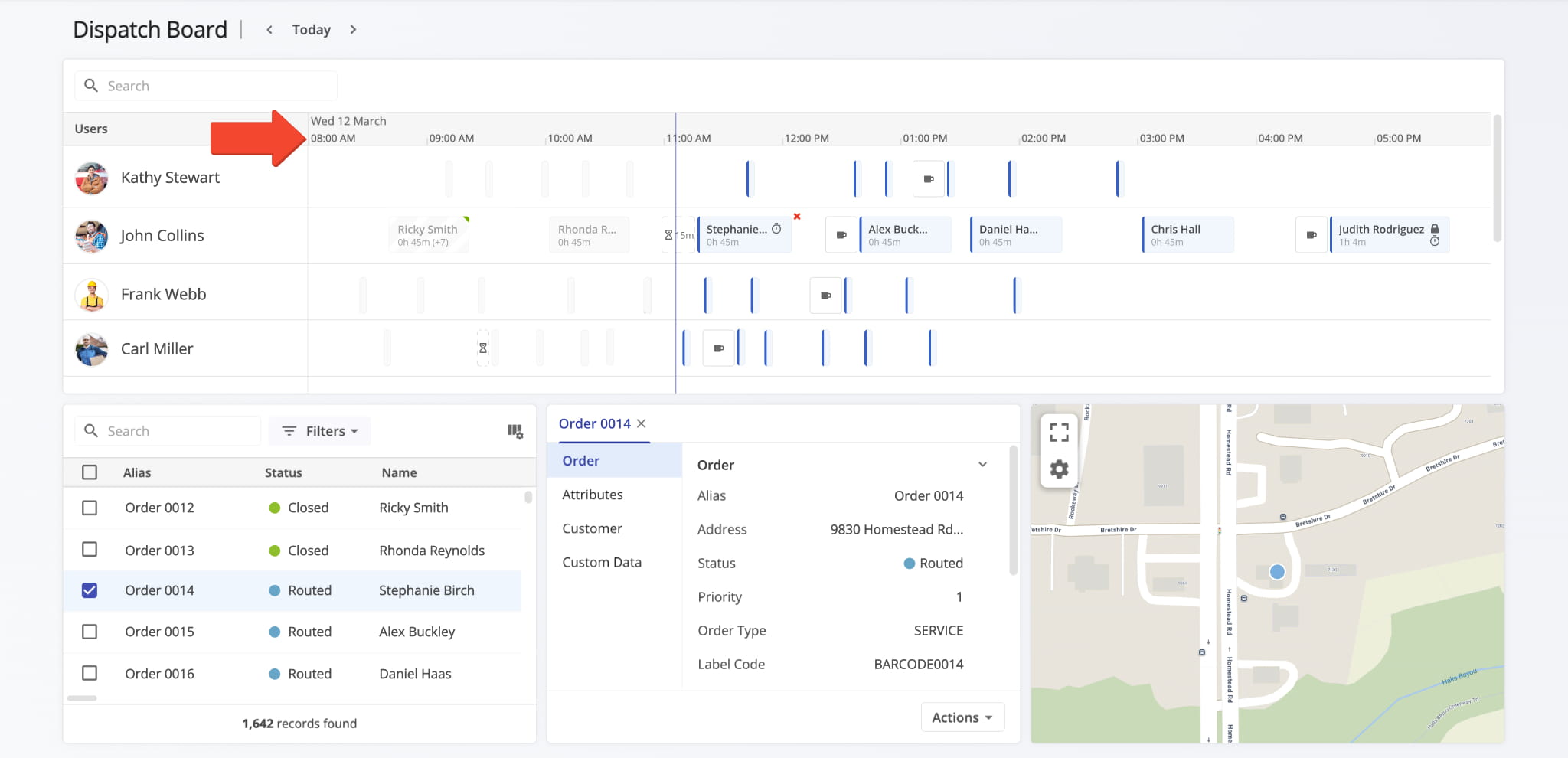Click hourglass icon in Carl Miller's row
Image resolution: width=1568 pixels, height=758 pixels.
point(483,348)
